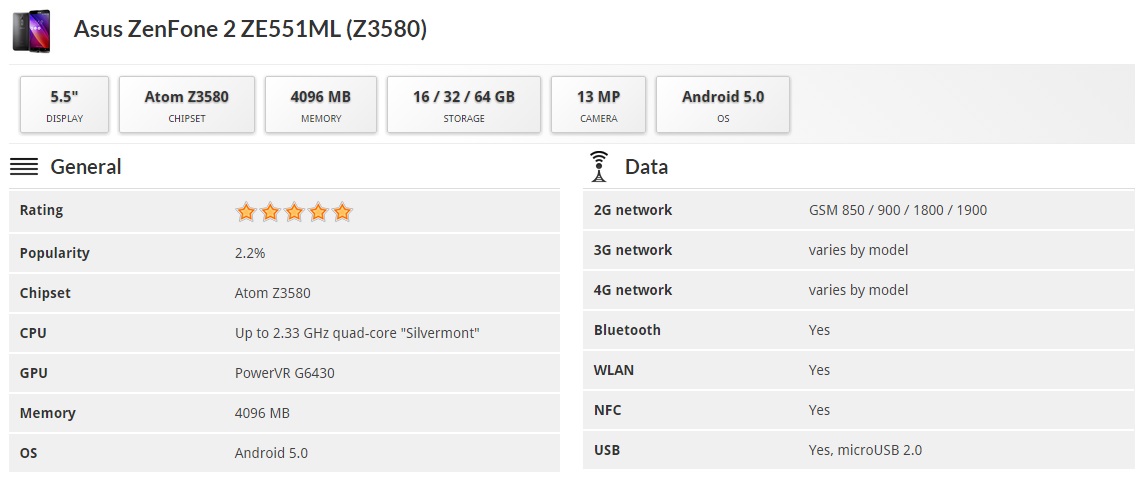This screenshot has width=1146, height=477.
Task: Click the 4G network 'varies by model' value
Action: [x=858, y=290]
